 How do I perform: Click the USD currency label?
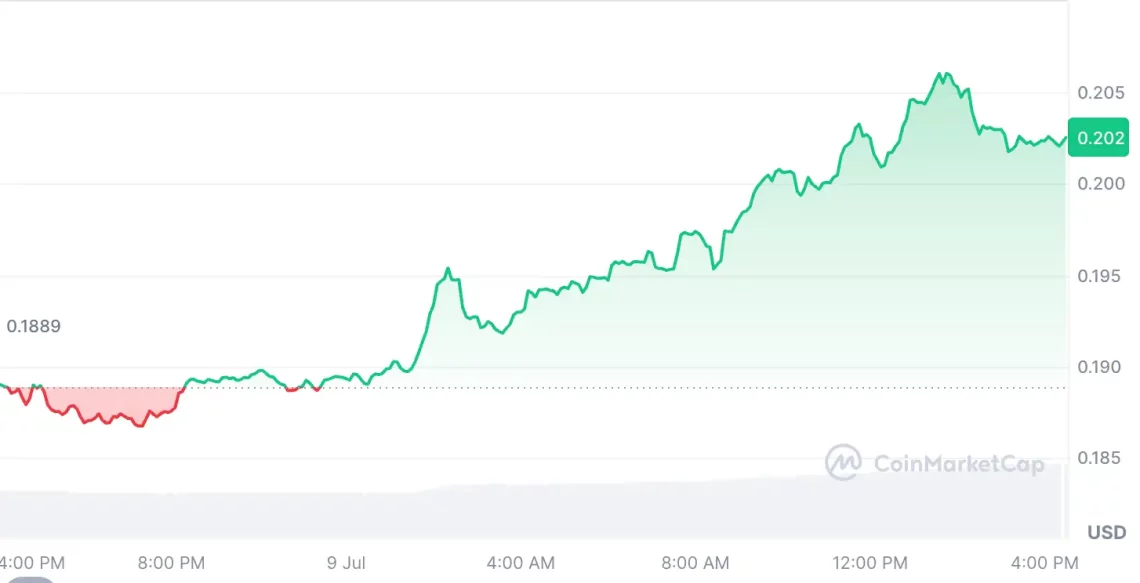coord(1107,532)
